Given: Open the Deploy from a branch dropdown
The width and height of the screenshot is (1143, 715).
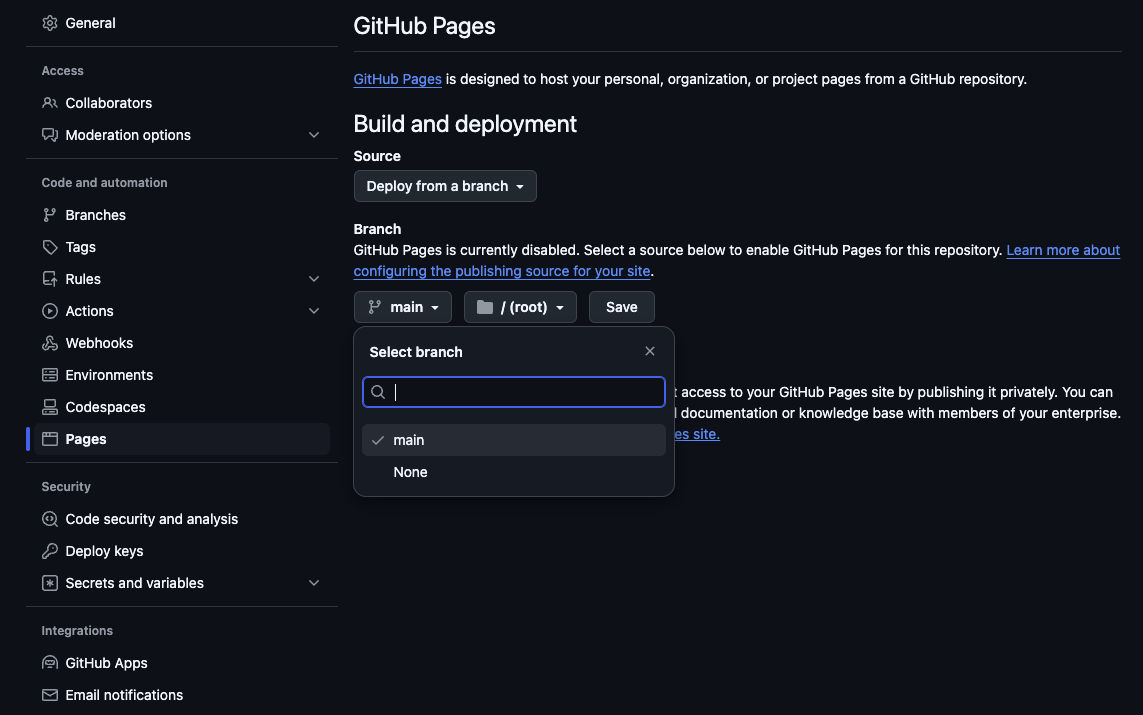Looking at the screenshot, I should (445, 186).
